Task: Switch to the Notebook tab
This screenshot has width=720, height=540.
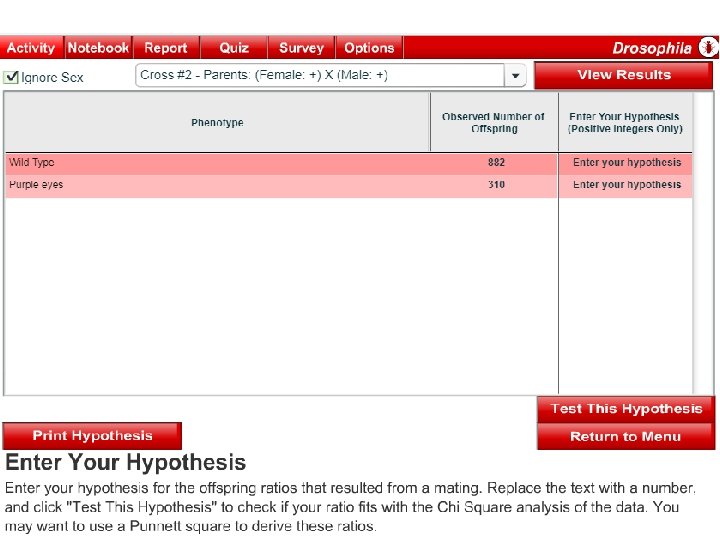Action: click(x=98, y=48)
